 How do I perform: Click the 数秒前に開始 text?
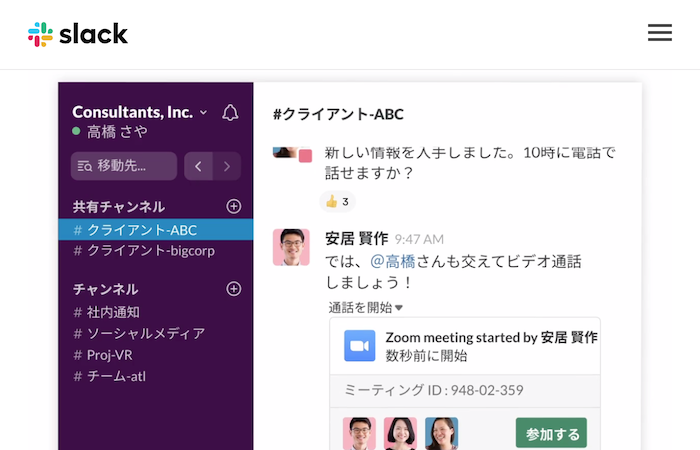[426, 356]
